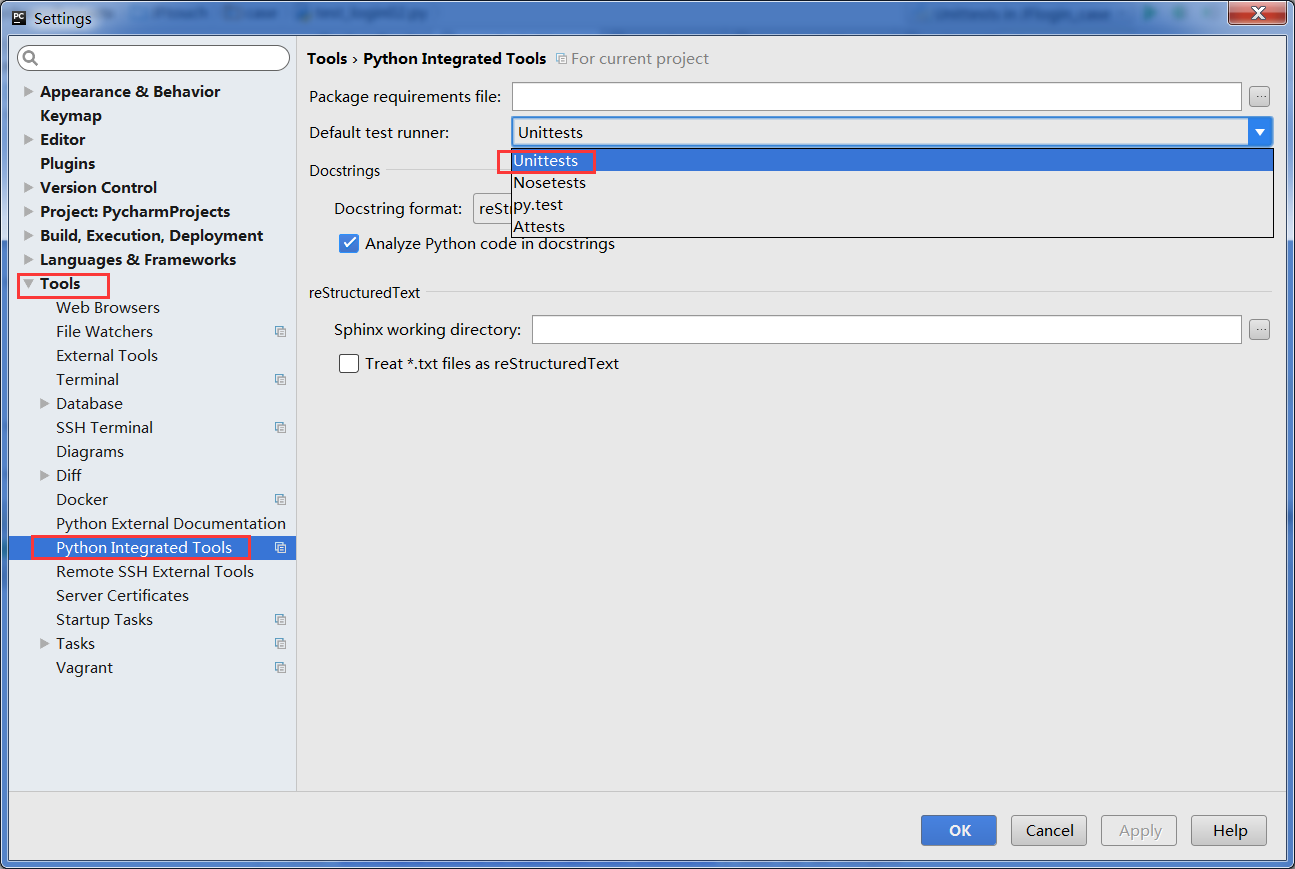Collapse the Tools tree section
1295x869 pixels.
(28, 284)
